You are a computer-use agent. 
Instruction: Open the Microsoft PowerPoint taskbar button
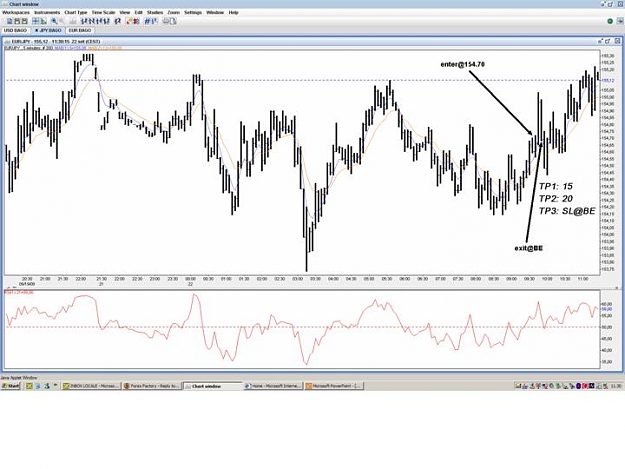(x=334, y=386)
